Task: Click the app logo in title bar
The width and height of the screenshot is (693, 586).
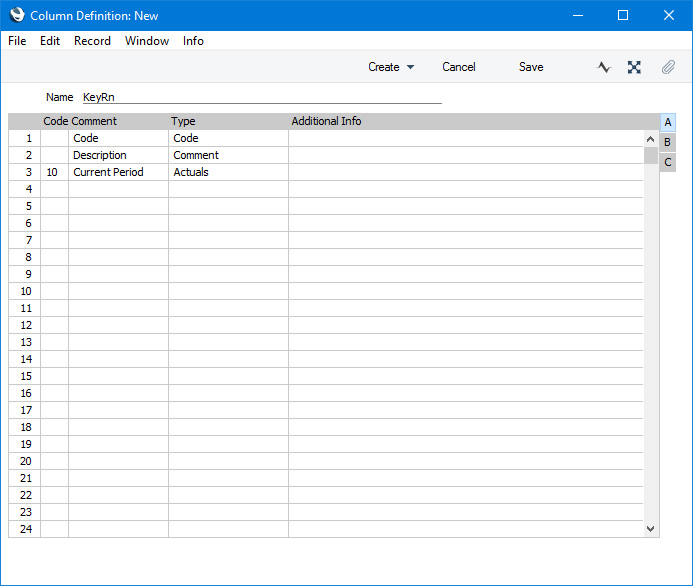Action: [17, 15]
